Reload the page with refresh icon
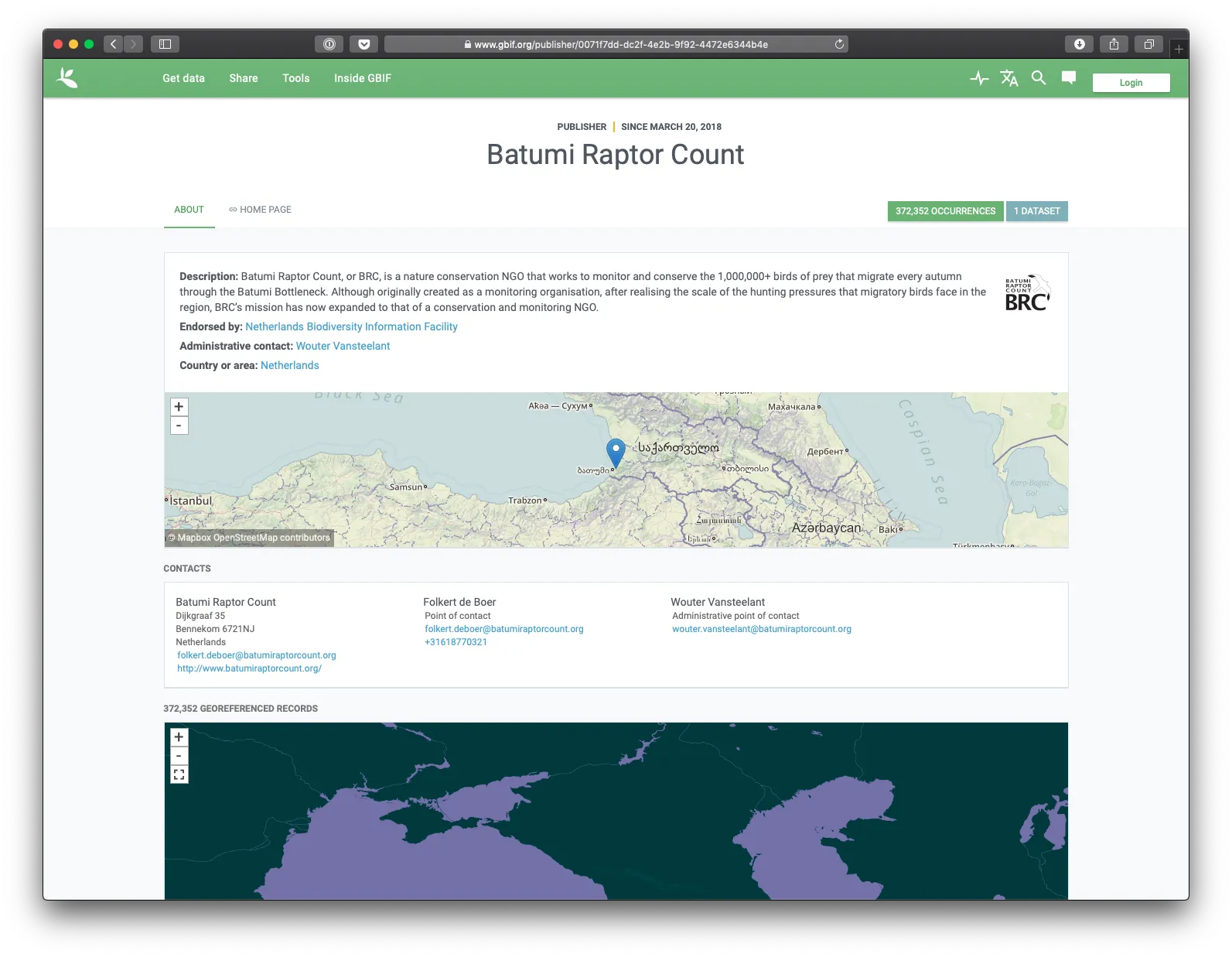This screenshot has width=1232, height=957. (839, 44)
